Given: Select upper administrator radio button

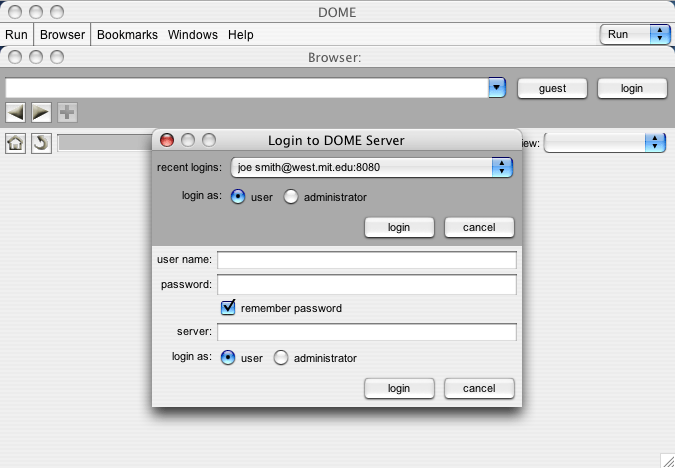Looking at the screenshot, I should [x=291, y=197].
